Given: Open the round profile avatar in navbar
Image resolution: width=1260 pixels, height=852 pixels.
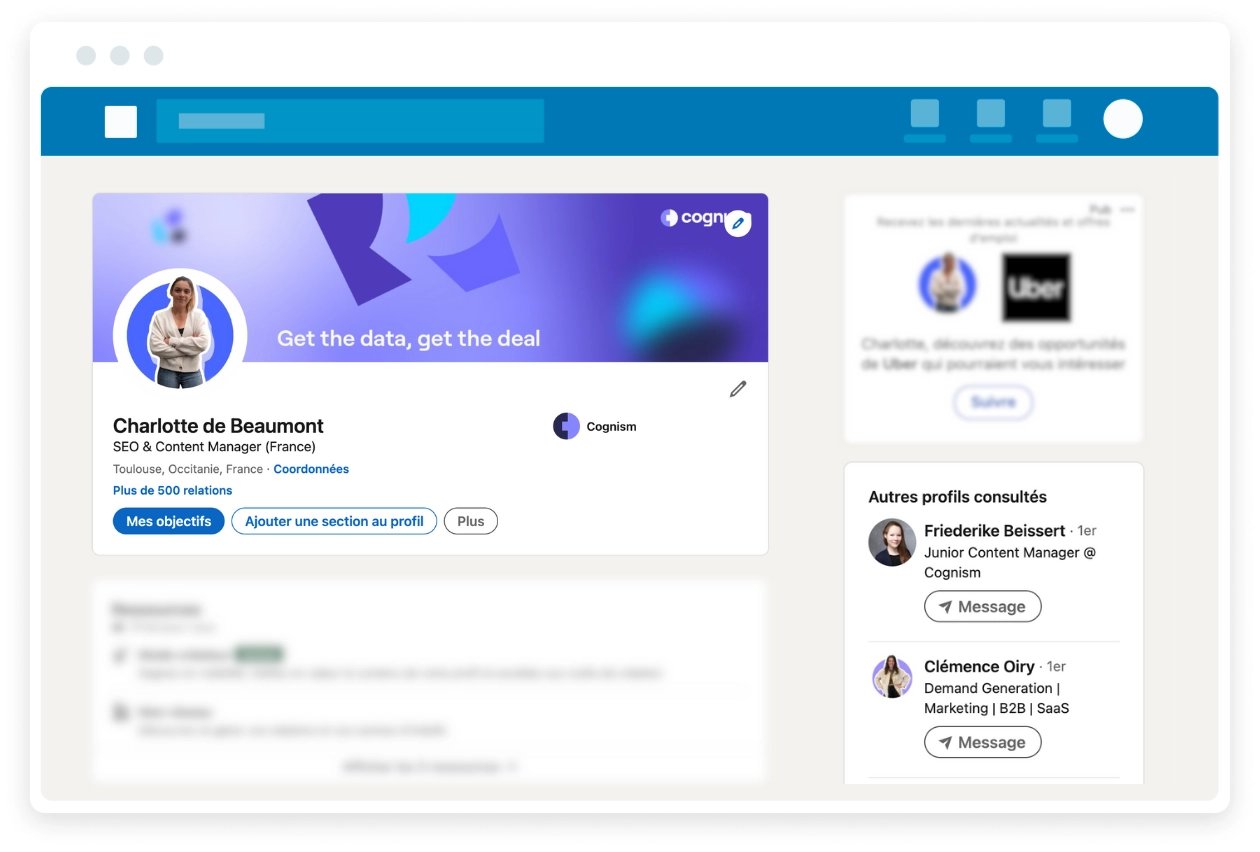Looking at the screenshot, I should pyautogui.click(x=1122, y=119).
